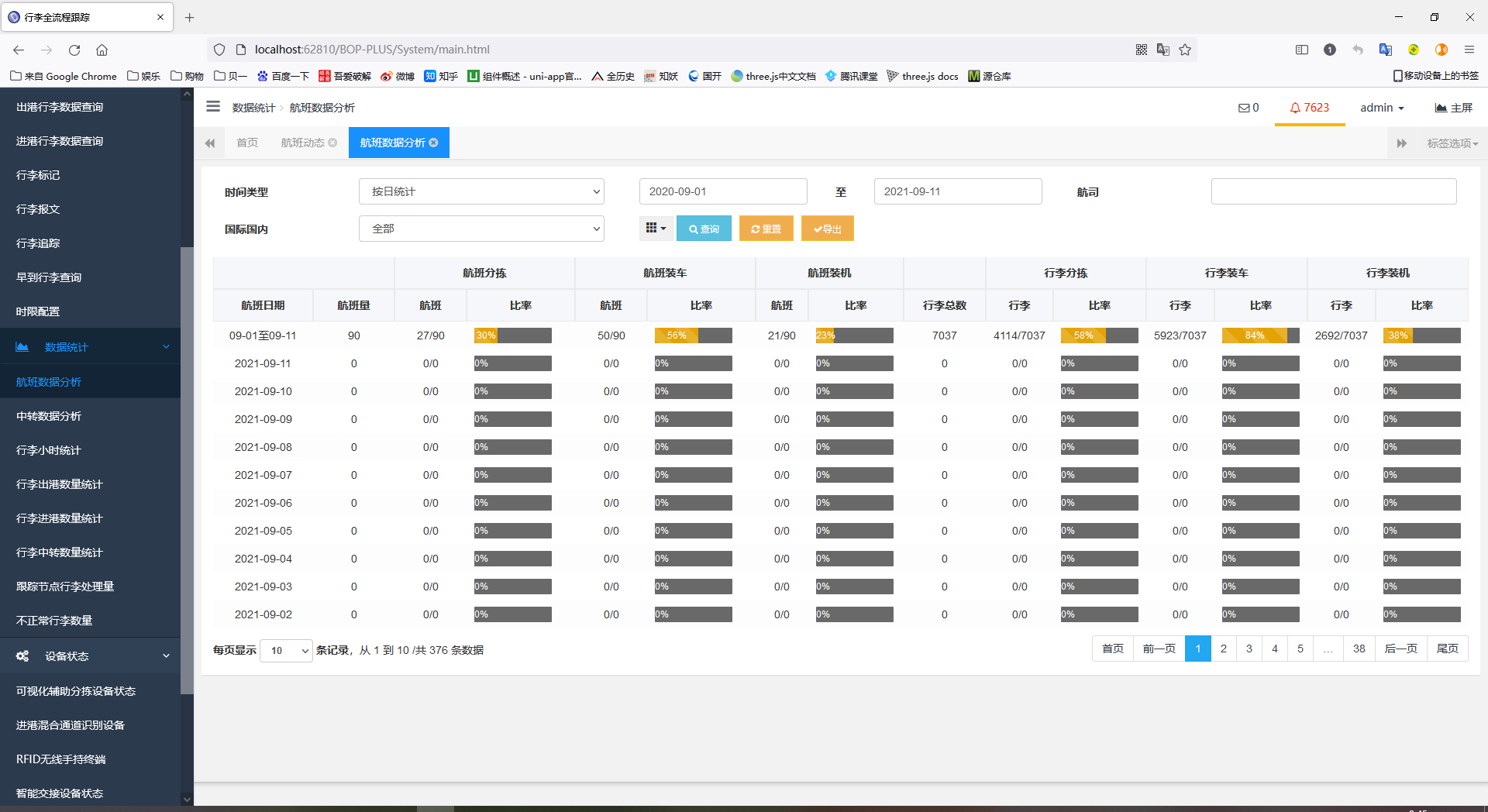This screenshot has height=812, width=1488.
Task: Open 中转数据分析 in the sidebar
Action: pyautogui.click(x=49, y=416)
